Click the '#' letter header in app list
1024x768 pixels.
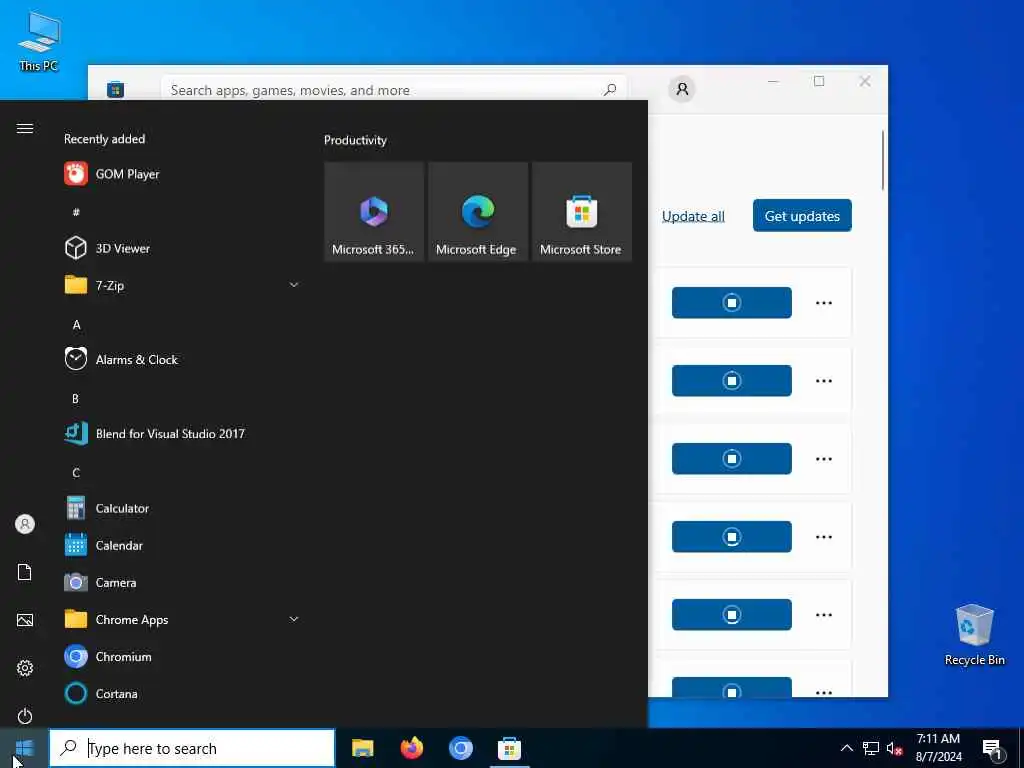click(76, 212)
